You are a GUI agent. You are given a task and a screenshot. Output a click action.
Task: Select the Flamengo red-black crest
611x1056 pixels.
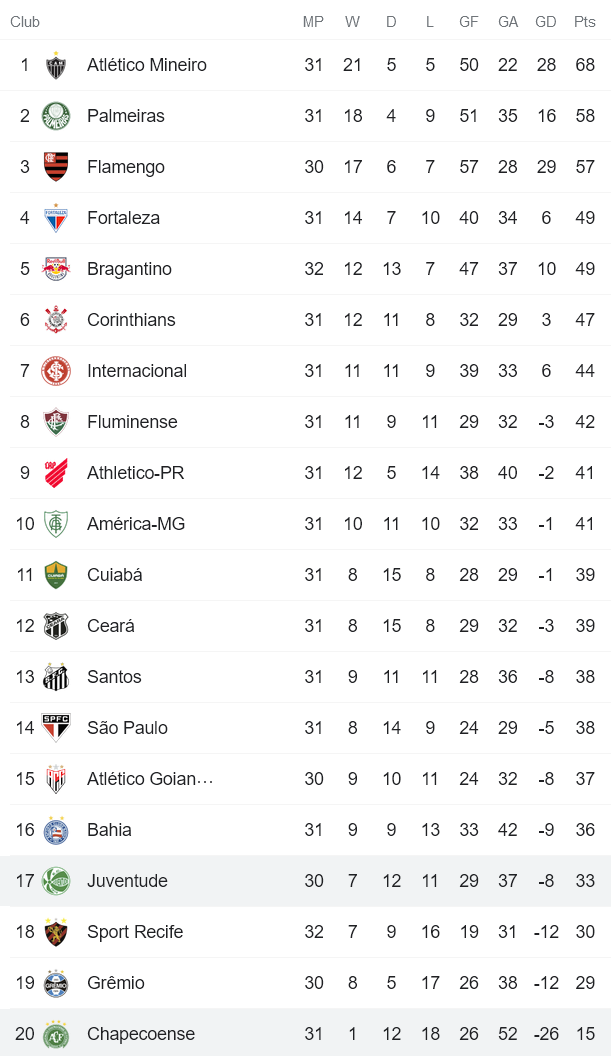pyautogui.click(x=56, y=167)
